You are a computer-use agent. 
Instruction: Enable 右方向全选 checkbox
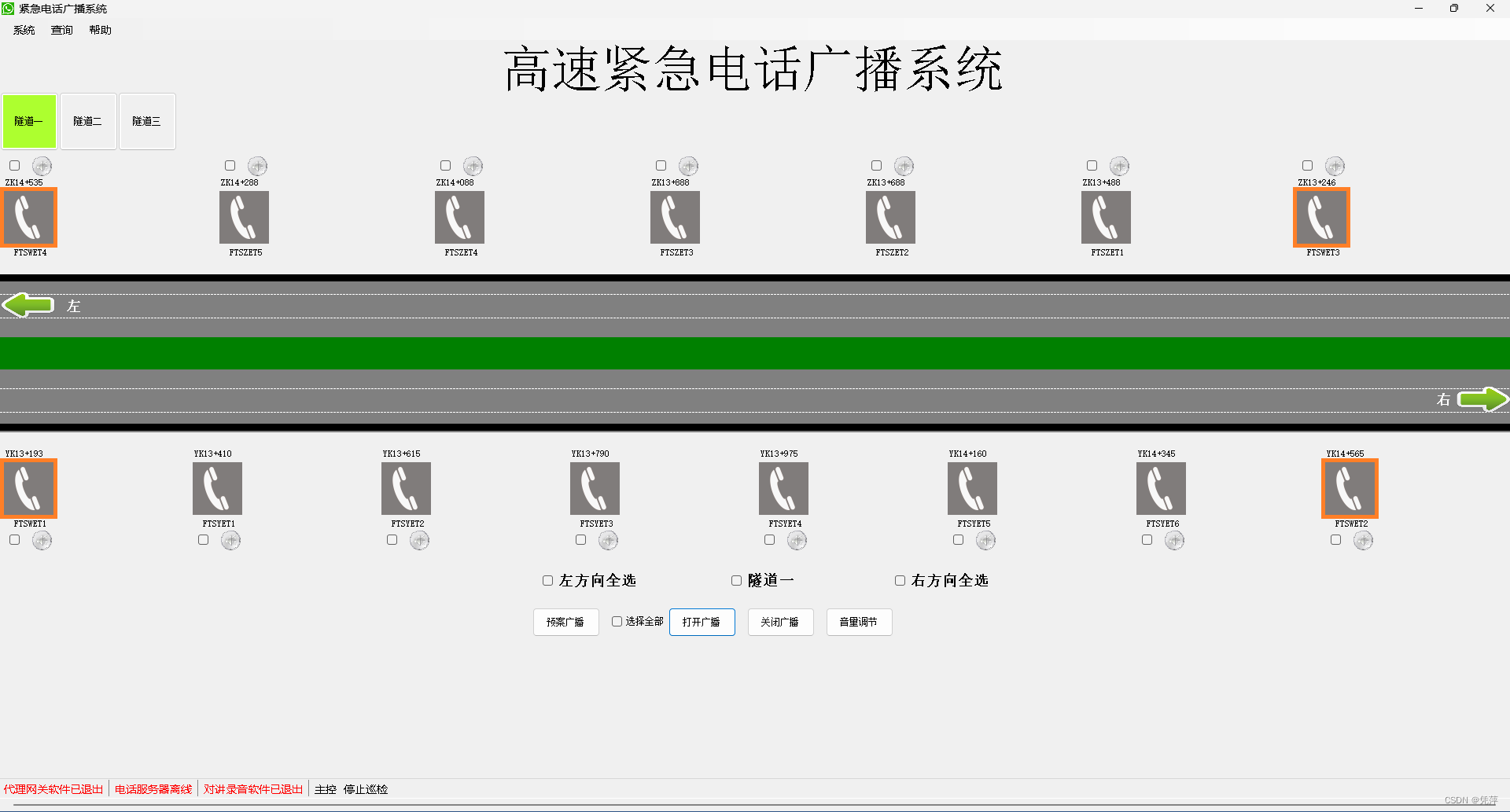pos(900,581)
